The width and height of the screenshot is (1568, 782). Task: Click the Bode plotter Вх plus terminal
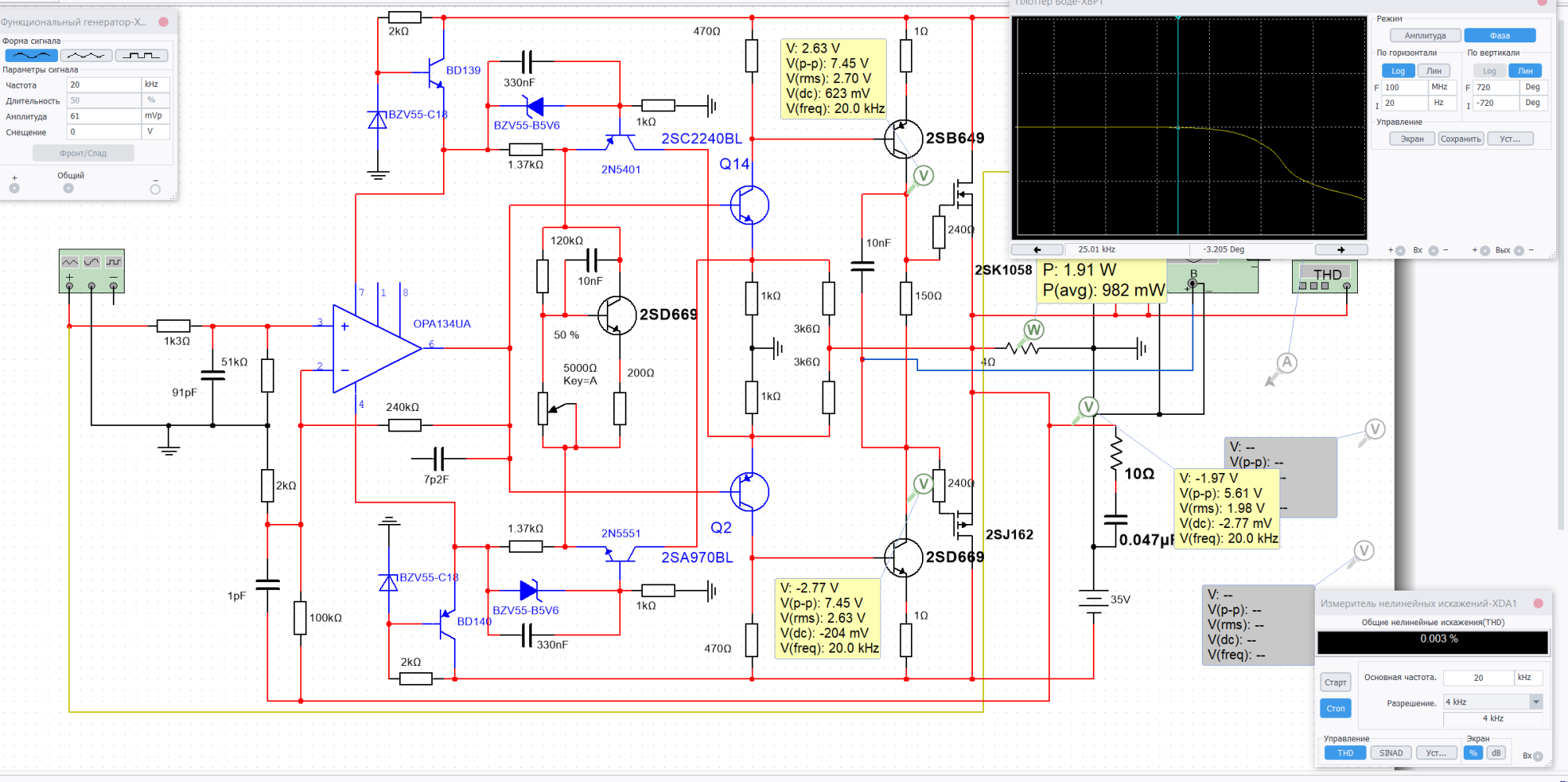[1400, 251]
